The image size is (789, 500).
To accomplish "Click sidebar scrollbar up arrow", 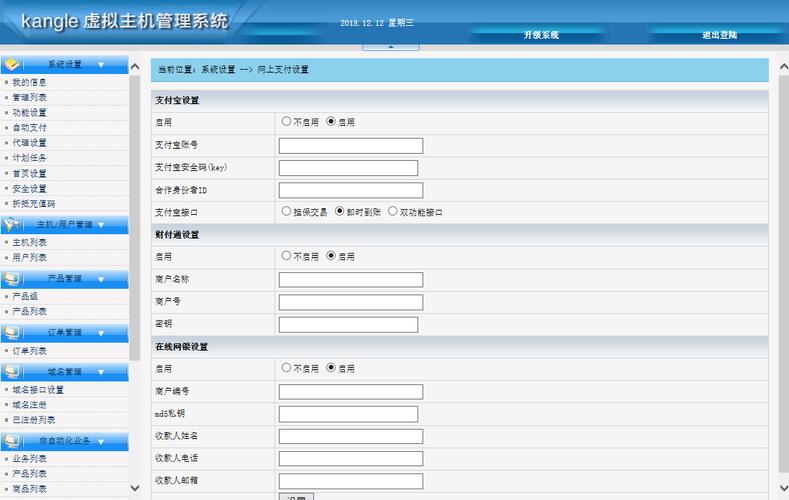I will (x=135, y=66).
